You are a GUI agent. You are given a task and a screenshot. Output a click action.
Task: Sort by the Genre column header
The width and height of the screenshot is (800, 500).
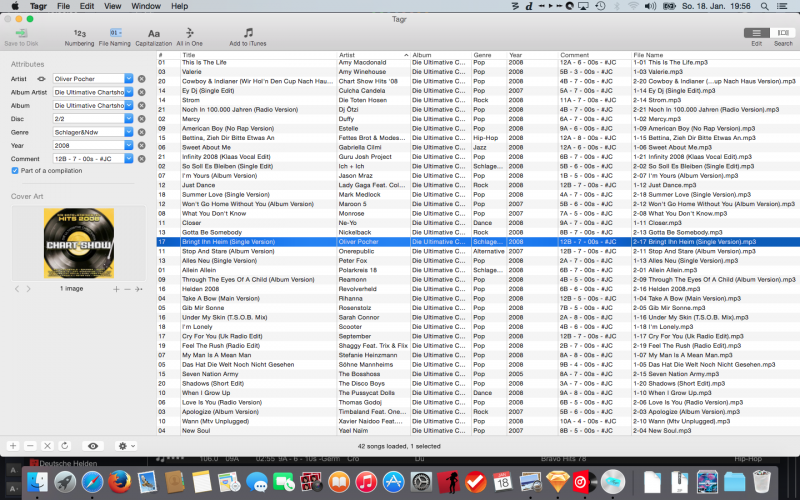coord(489,55)
